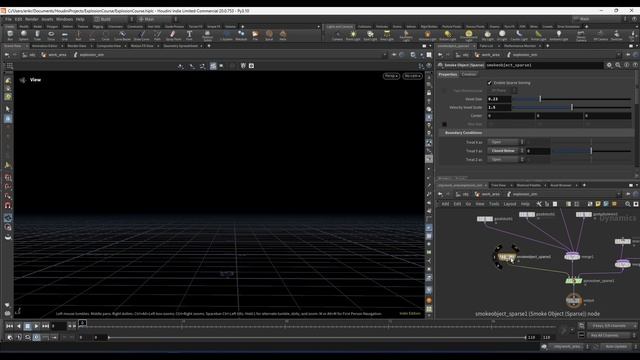
Task: Adjust the Voxel Size slider
Action: pyautogui.click(x=571, y=99)
